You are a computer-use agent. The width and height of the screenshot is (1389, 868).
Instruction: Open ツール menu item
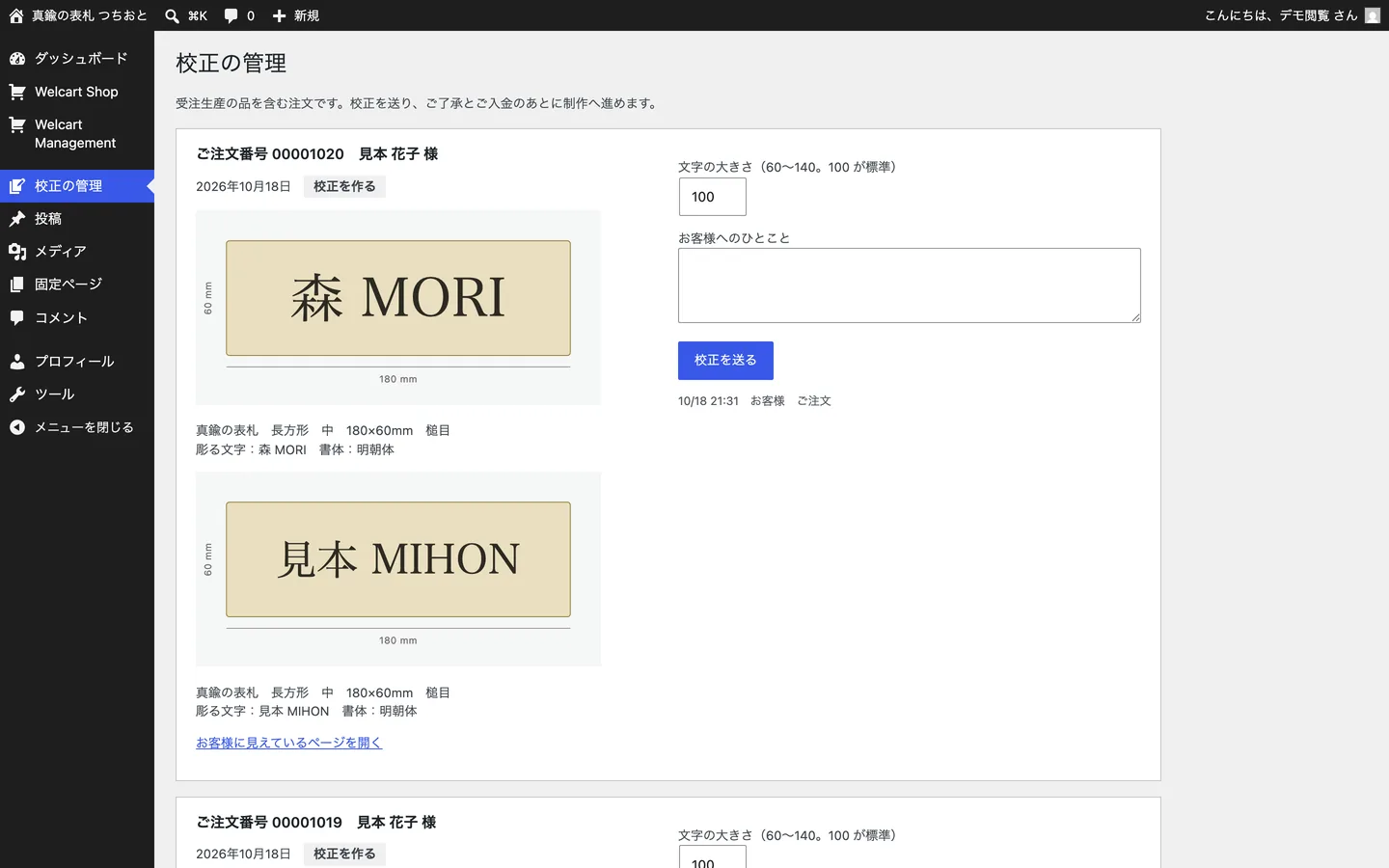[x=77, y=394]
